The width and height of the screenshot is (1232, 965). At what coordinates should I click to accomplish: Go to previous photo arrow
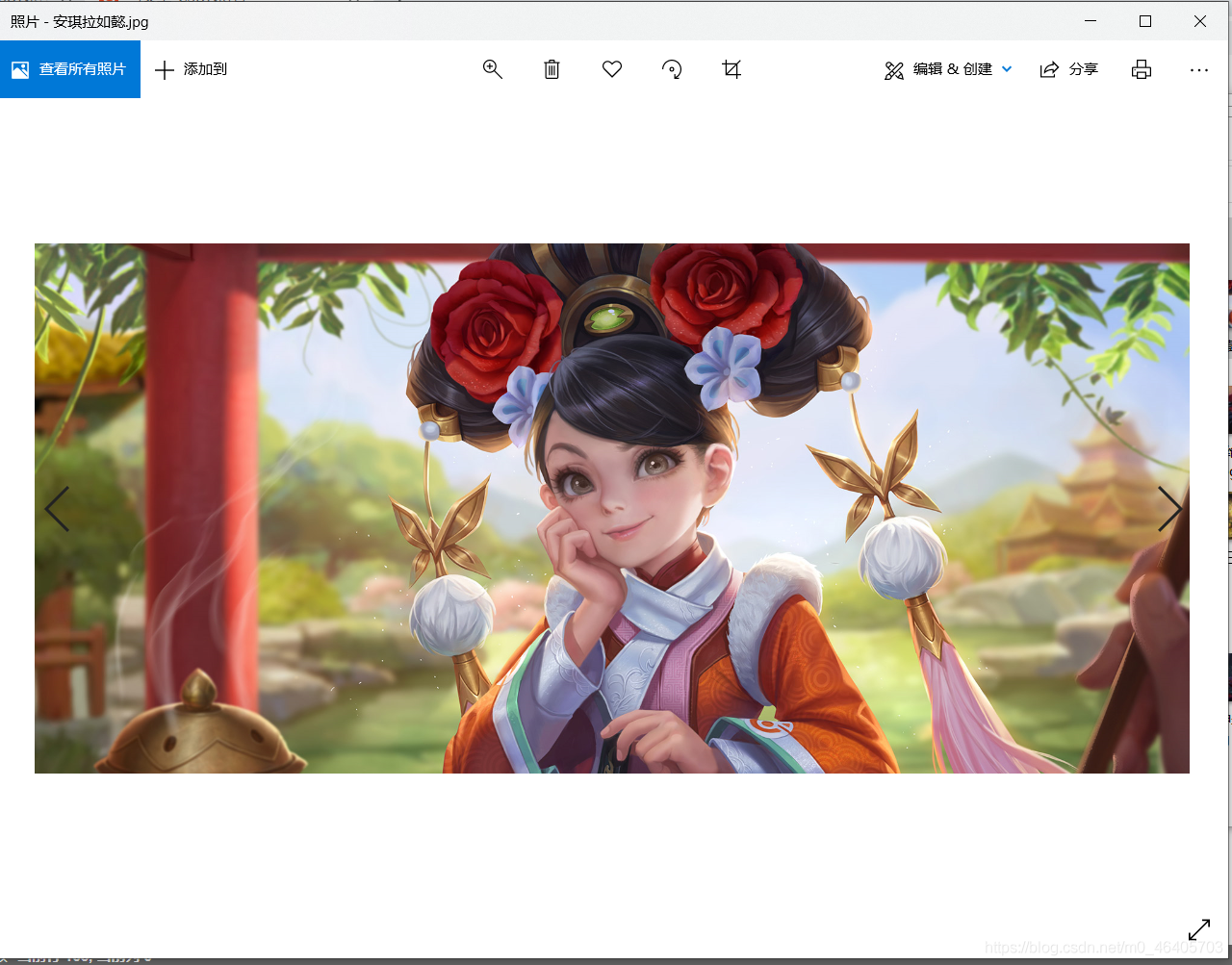click(x=57, y=509)
